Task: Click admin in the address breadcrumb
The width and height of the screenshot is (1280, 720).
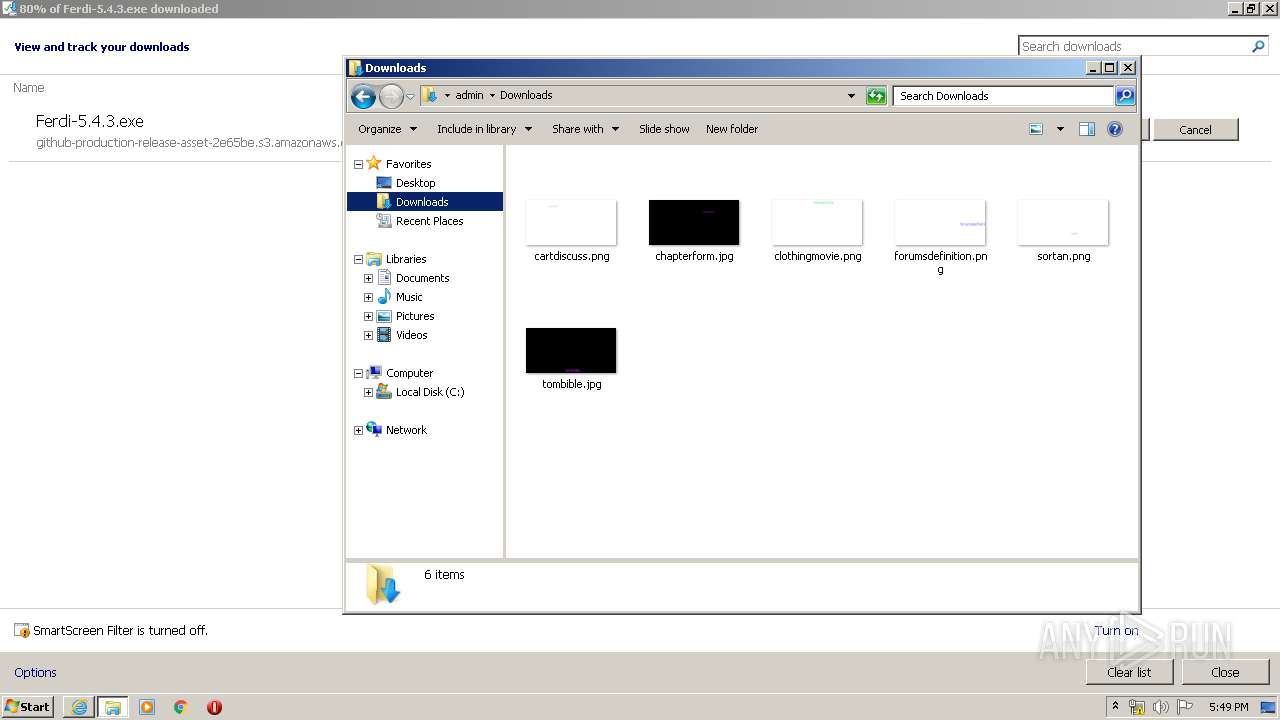Action: click(x=469, y=96)
